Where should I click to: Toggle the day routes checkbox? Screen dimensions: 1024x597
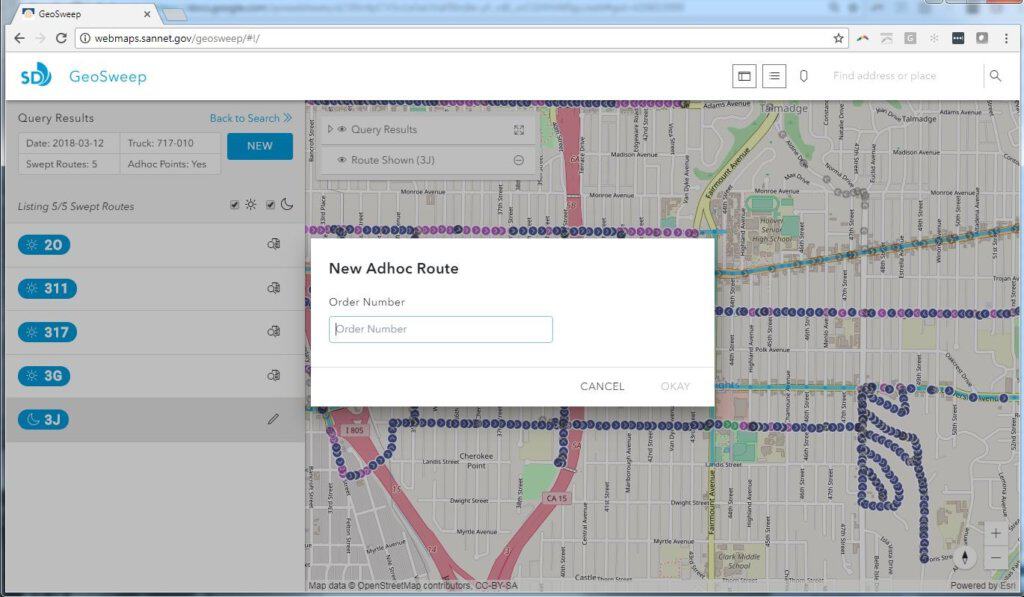pos(234,205)
